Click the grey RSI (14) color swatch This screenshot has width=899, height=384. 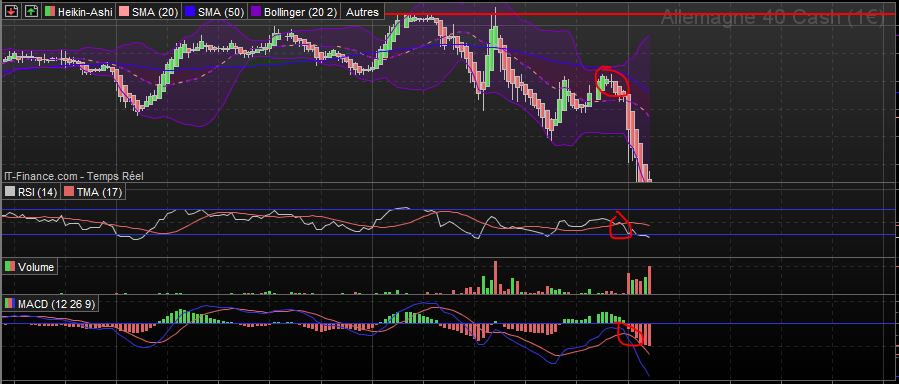point(11,192)
